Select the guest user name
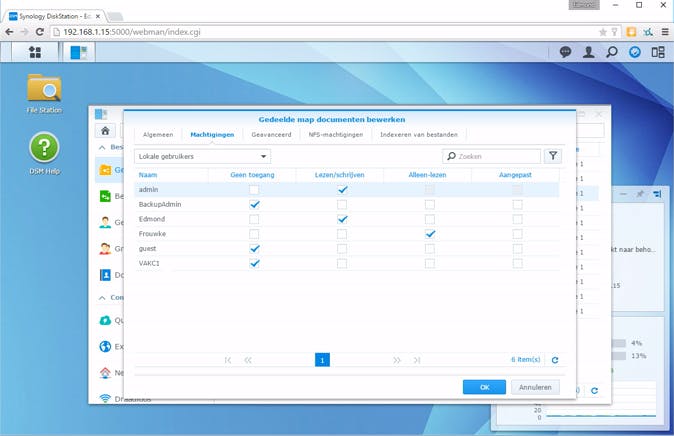The width and height of the screenshot is (674, 436). [147, 249]
